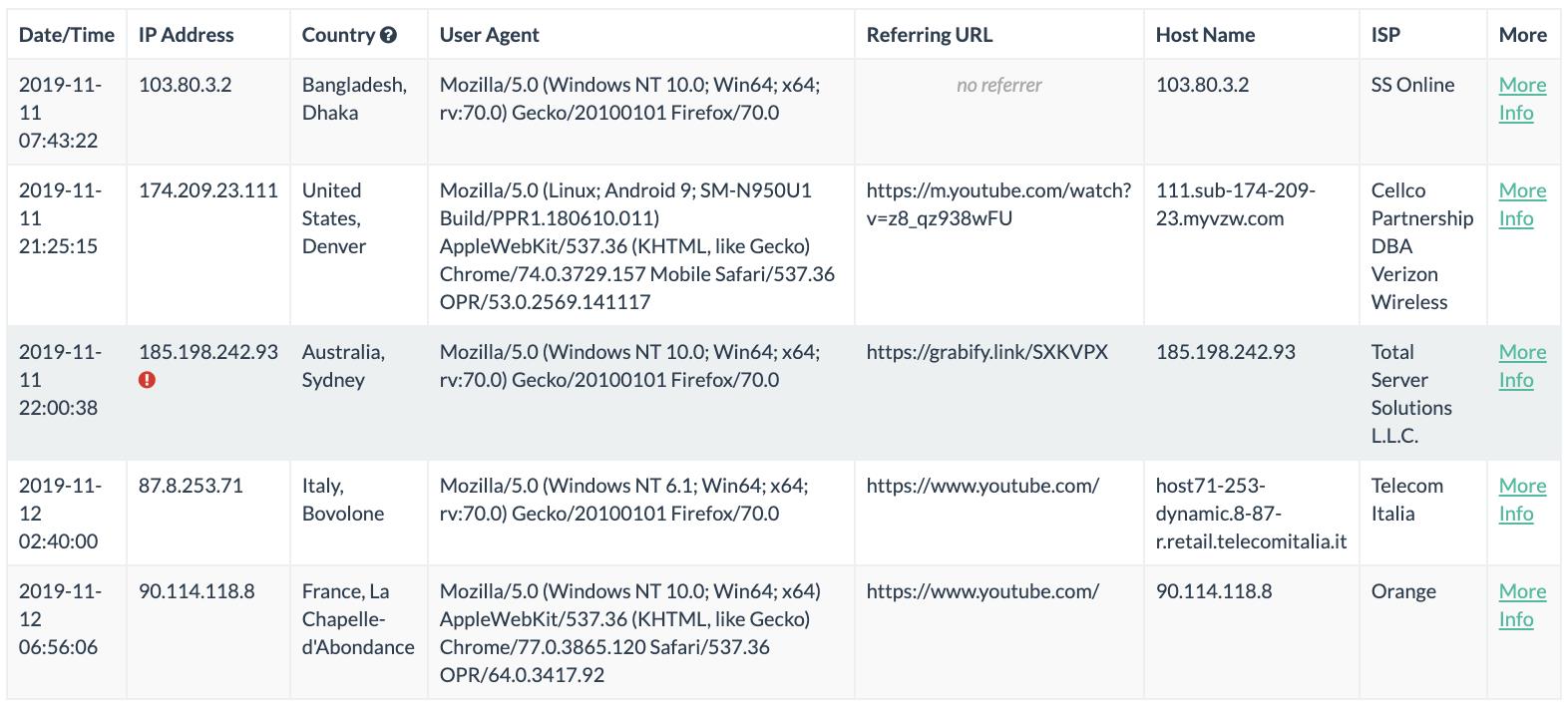
Task: Open More Info for the Italy, Bovolone entry
Action: (x=1522, y=500)
